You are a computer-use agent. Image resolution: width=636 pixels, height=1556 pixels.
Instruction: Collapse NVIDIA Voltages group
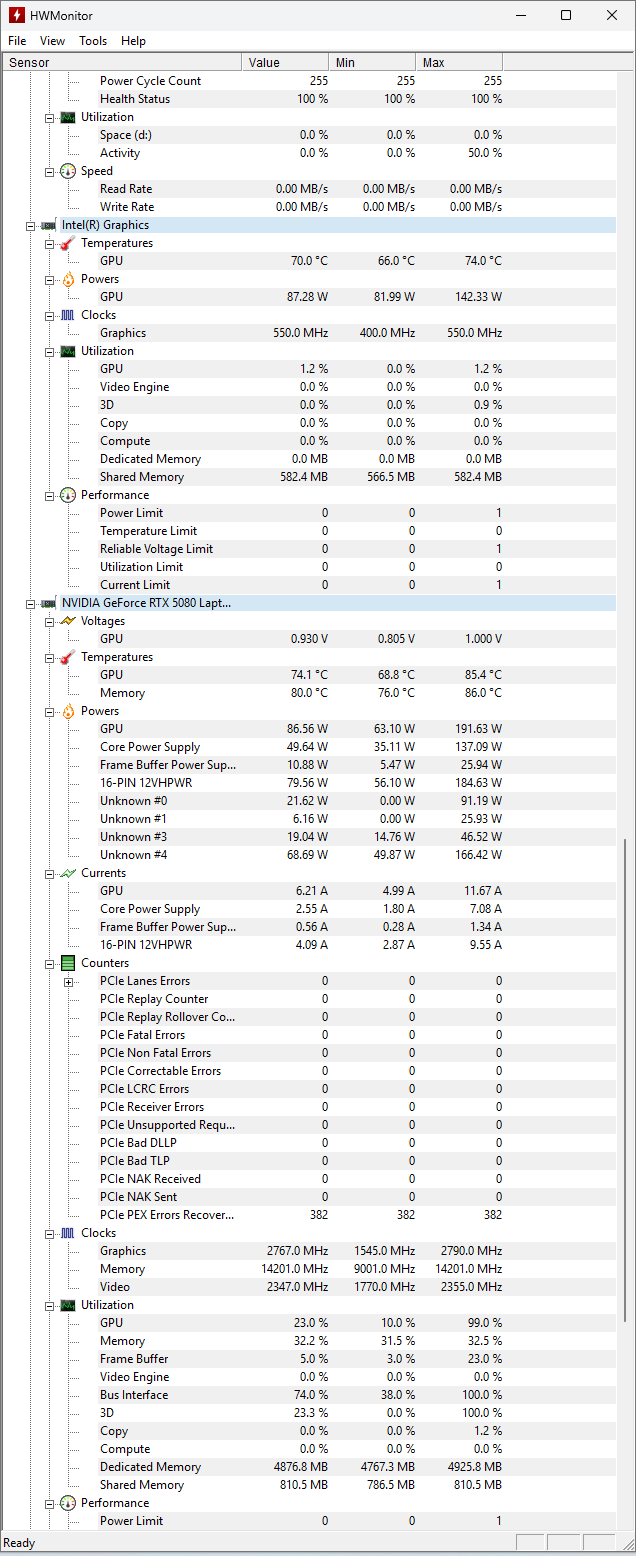coord(49,621)
